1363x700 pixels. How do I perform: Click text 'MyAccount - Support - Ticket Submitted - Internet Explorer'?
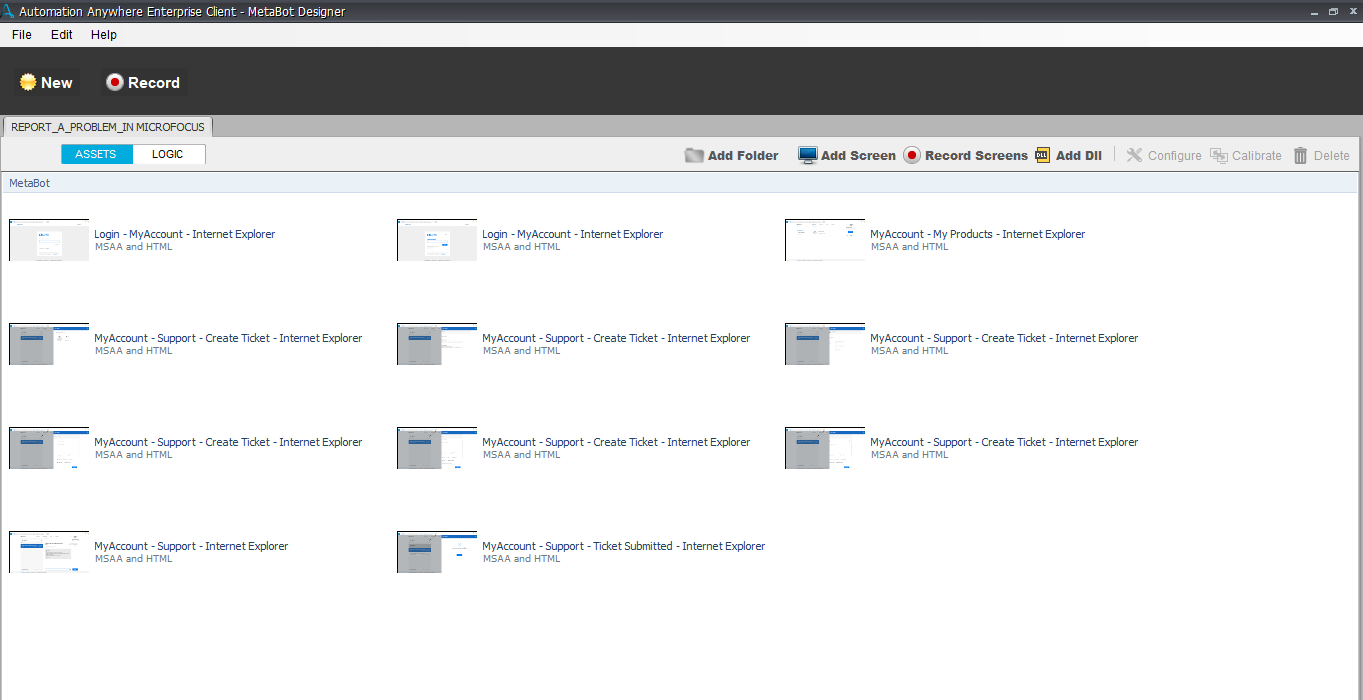point(623,546)
